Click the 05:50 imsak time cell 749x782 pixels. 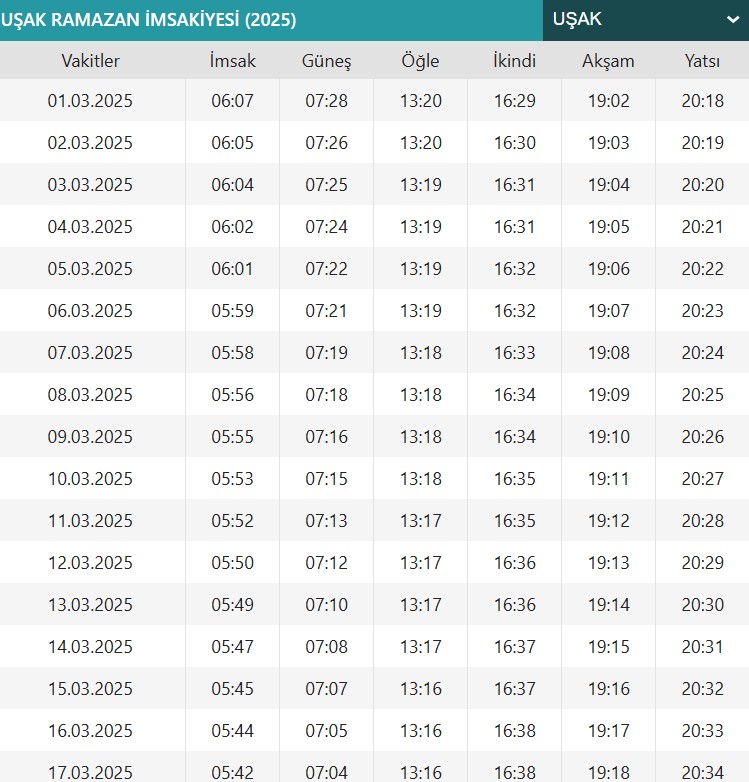[x=232, y=563]
